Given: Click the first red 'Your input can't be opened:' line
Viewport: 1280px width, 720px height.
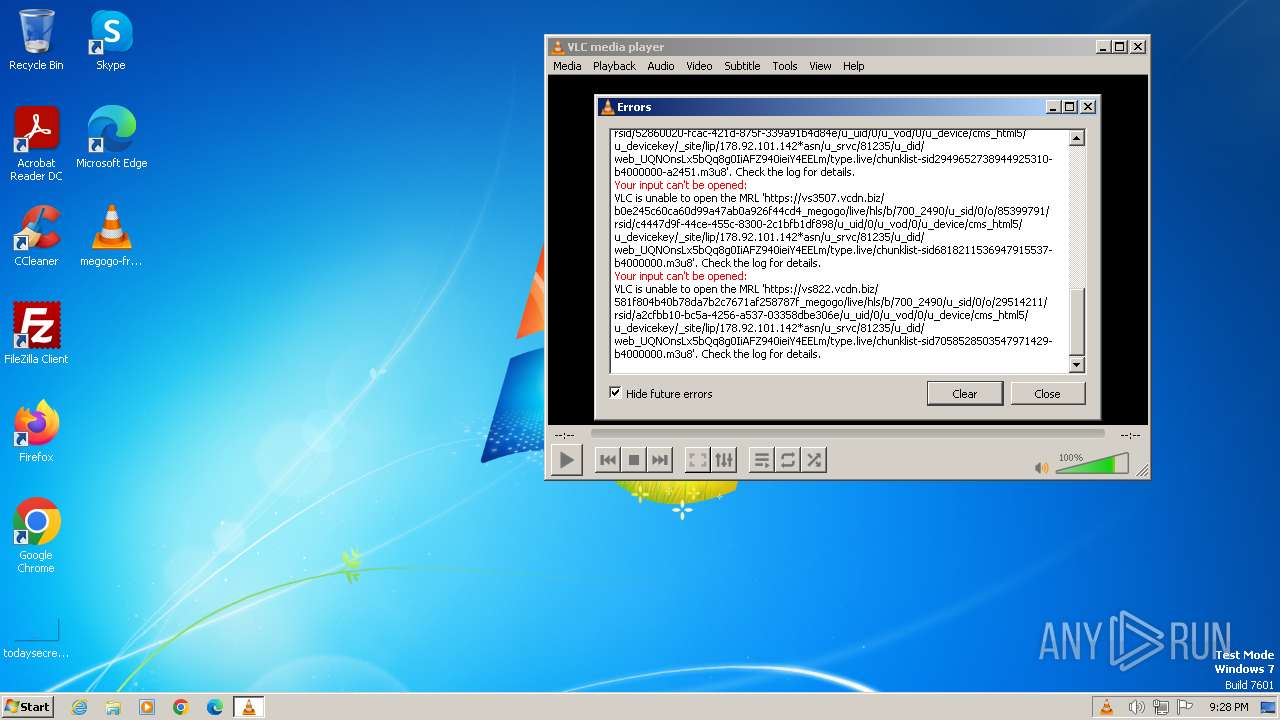Looking at the screenshot, I should (680, 185).
